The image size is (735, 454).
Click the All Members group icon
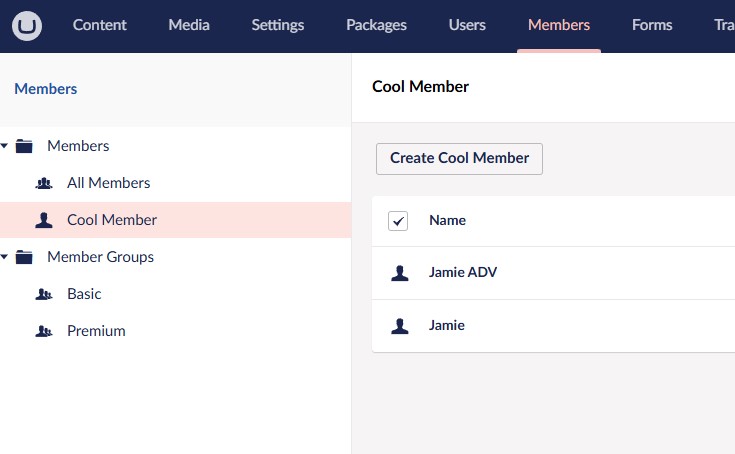(44, 183)
